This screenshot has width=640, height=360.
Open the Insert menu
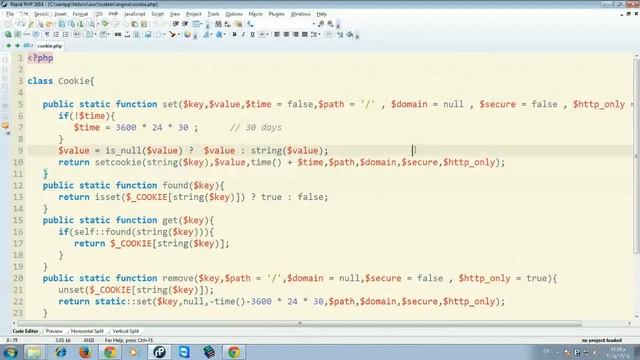[x=60, y=14]
